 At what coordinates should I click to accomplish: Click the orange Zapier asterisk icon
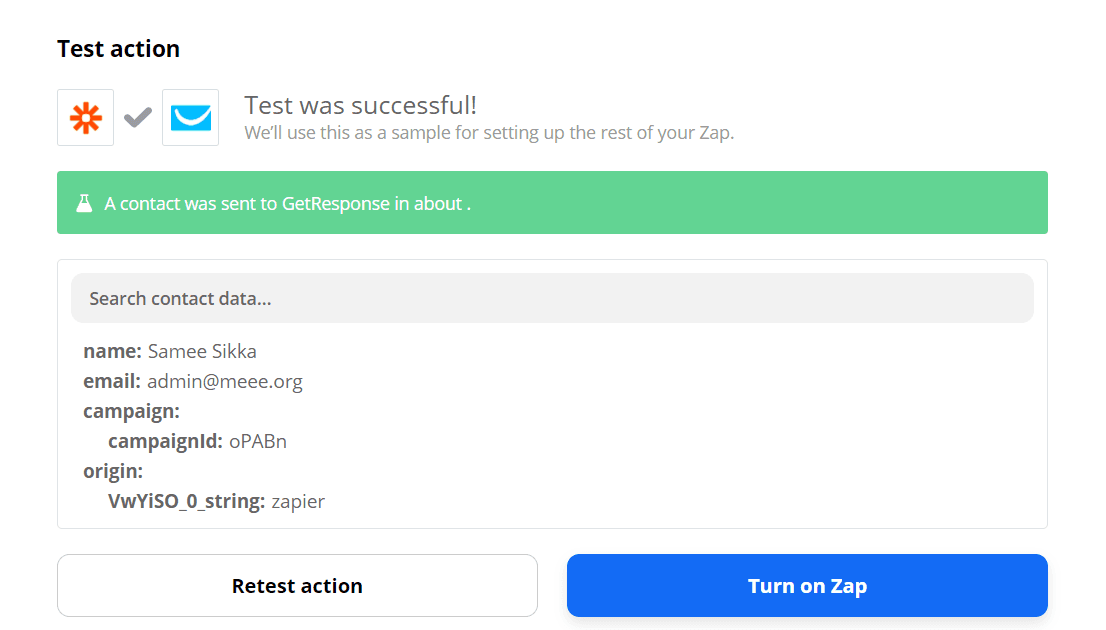click(x=85, y=118)
